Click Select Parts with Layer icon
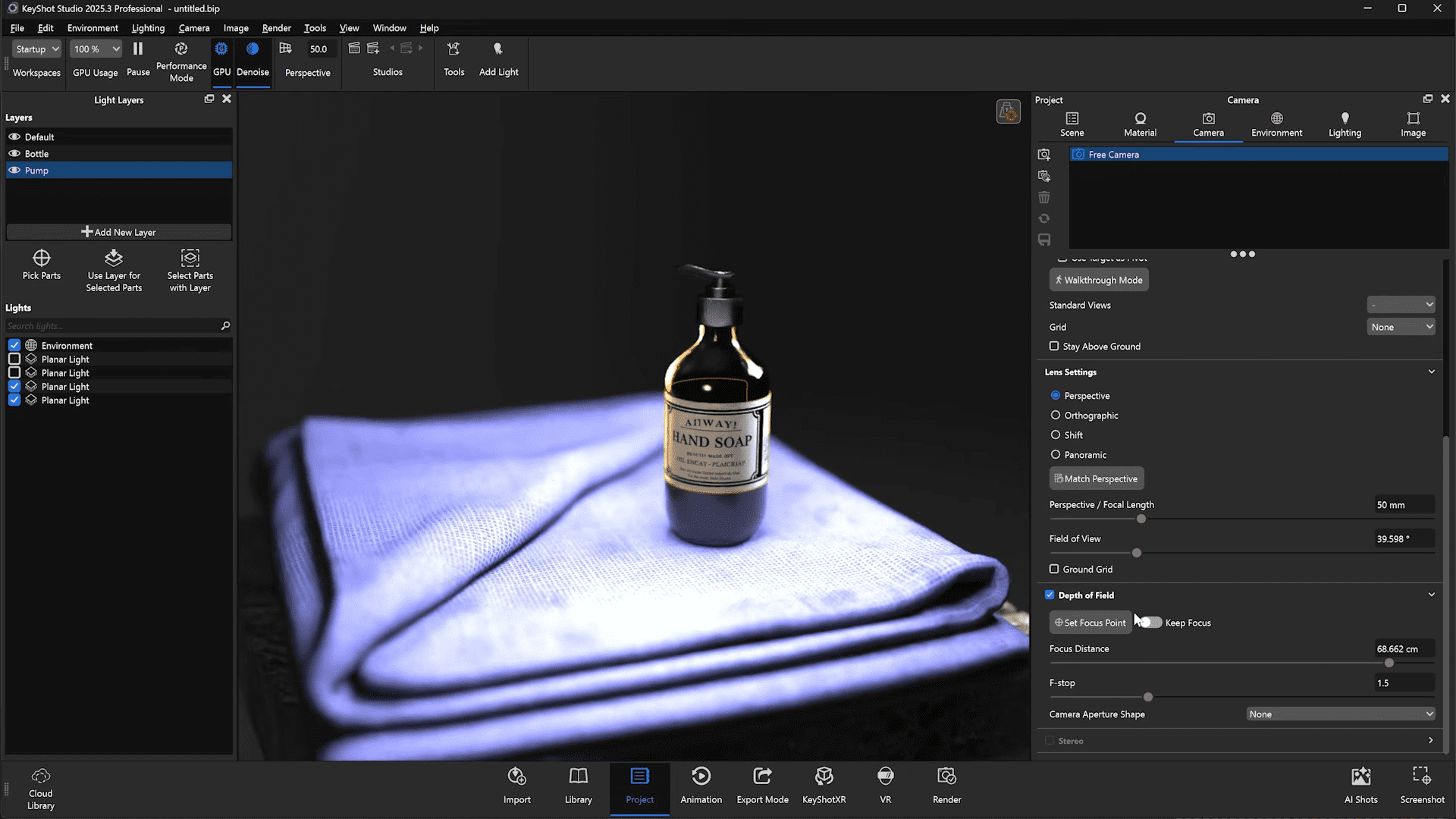1456x819 pixels. tap(190, 259)
